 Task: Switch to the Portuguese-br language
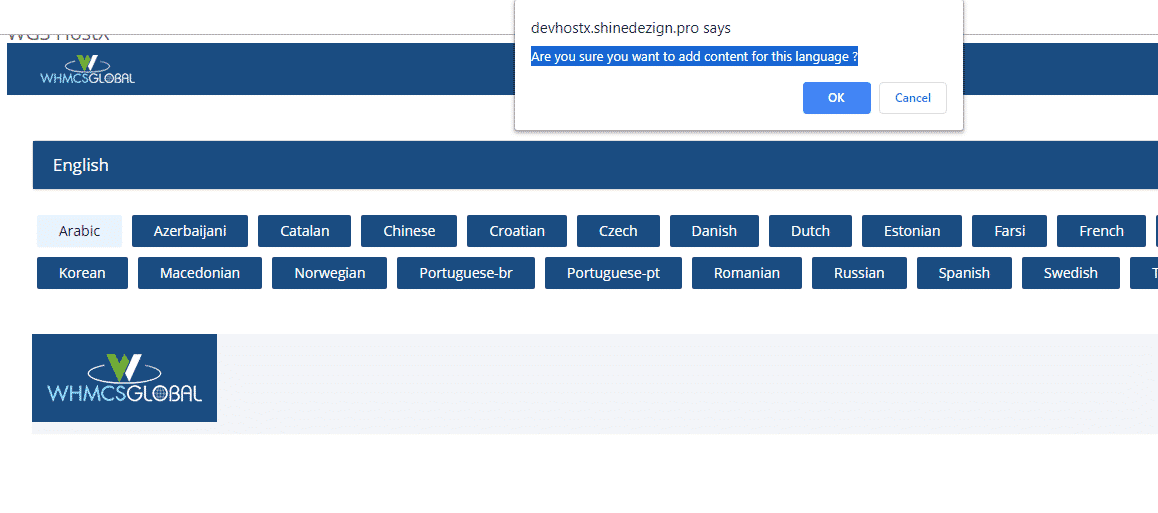466,273
